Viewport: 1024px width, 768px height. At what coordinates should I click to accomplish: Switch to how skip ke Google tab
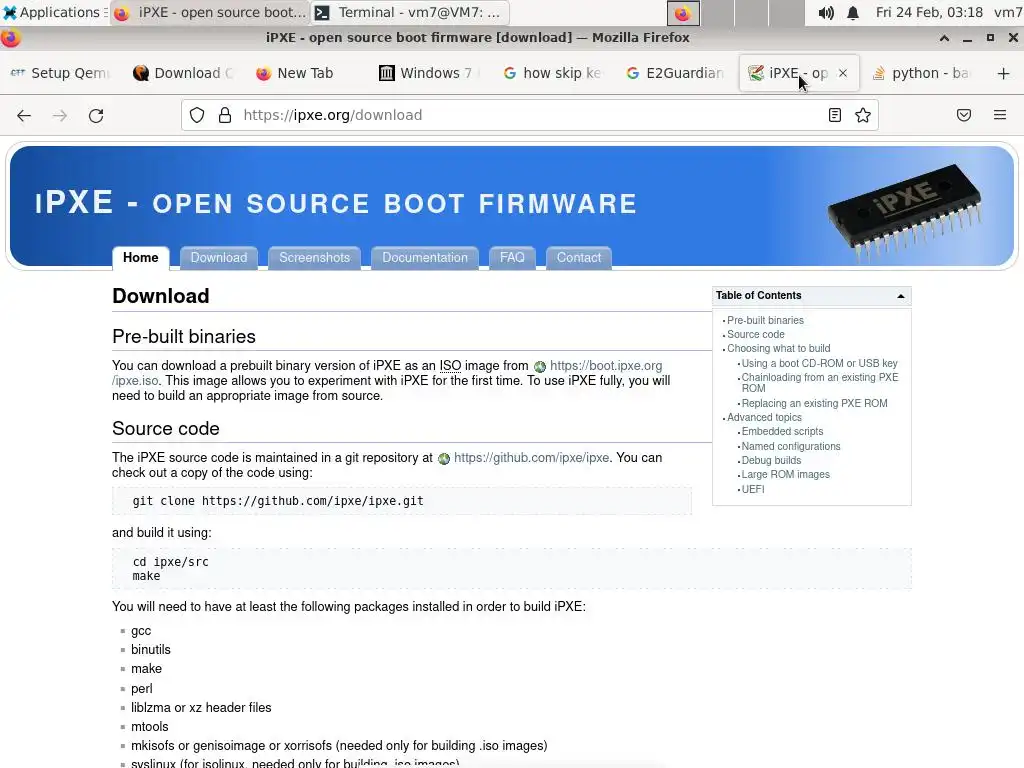tap(552, 73)
